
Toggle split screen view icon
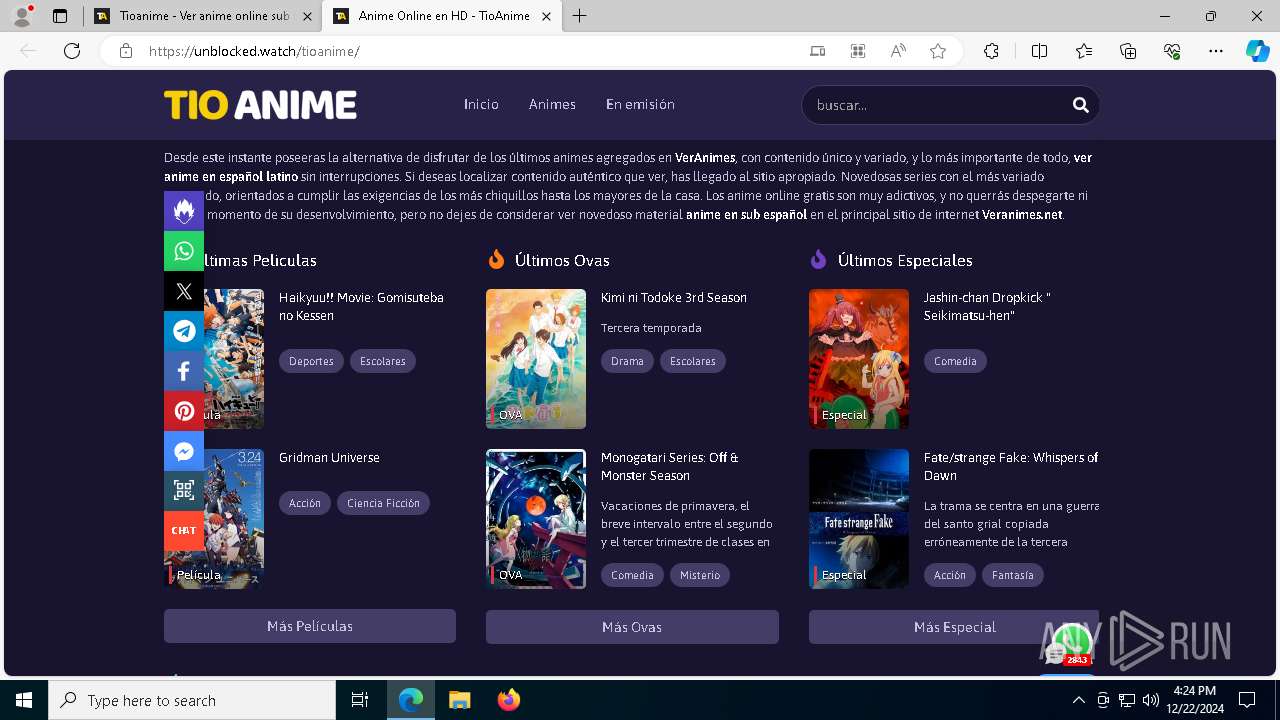tap(1039, 51)
